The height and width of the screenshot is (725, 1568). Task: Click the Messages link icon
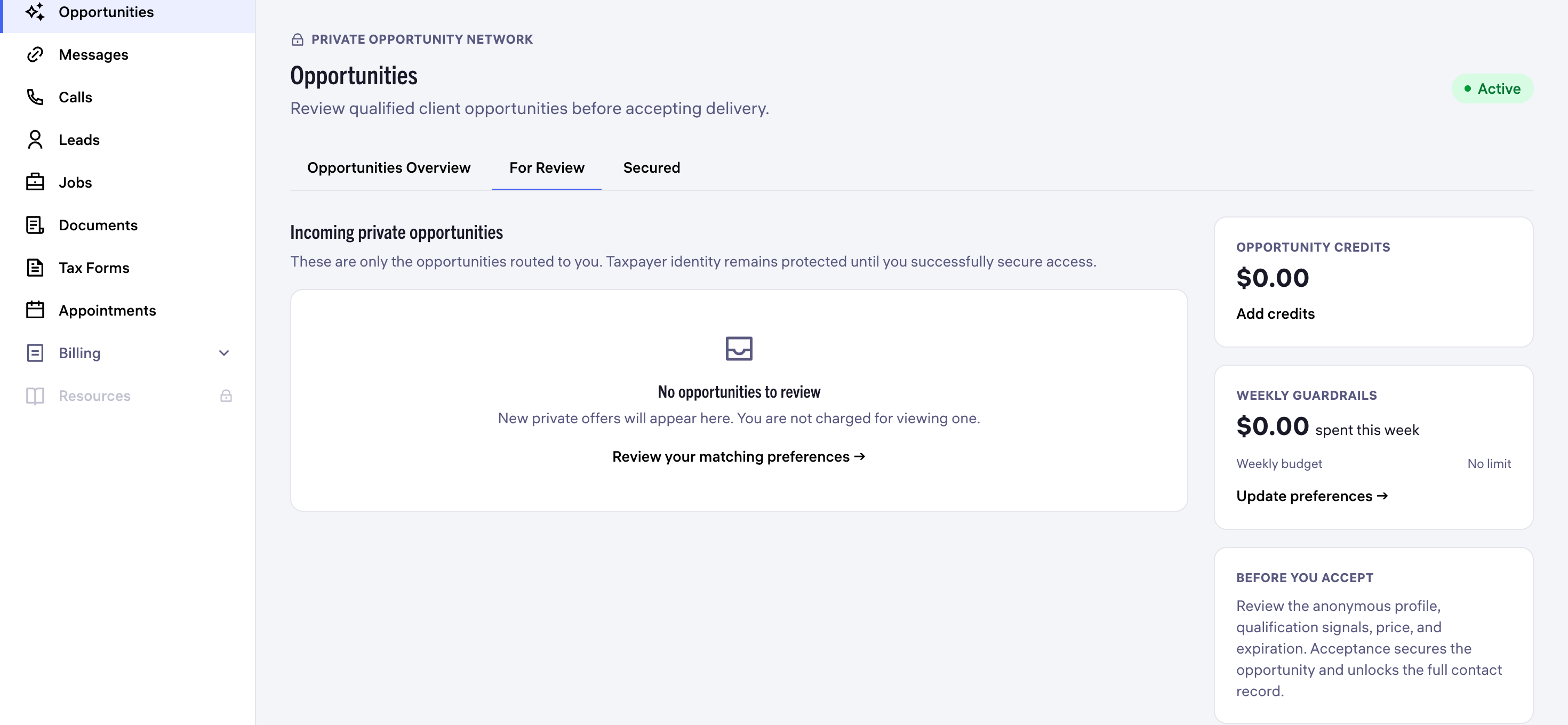(35, 55)
